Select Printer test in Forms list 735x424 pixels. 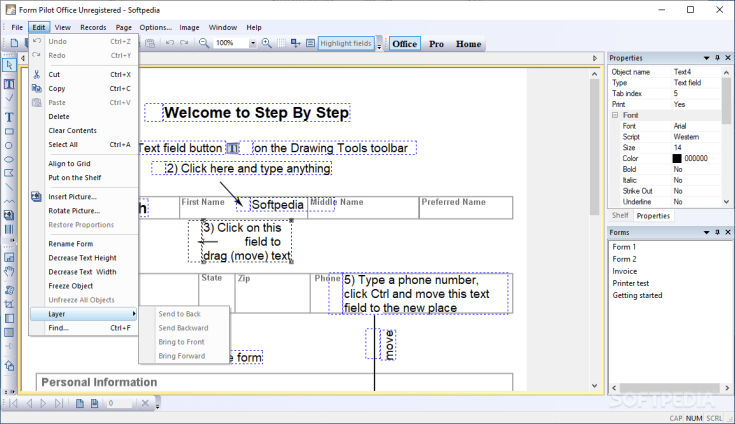tap(630, 283)
